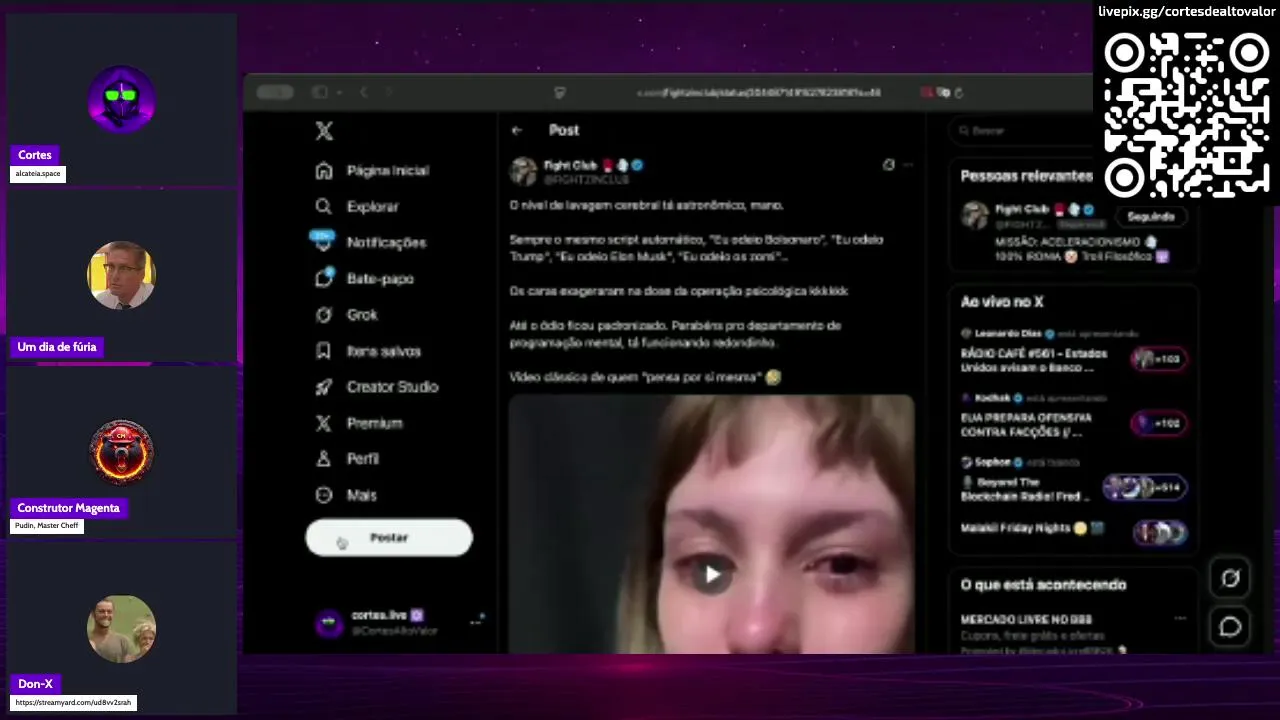Open Beyond The Blockchain Radio space

[1025, 489]
